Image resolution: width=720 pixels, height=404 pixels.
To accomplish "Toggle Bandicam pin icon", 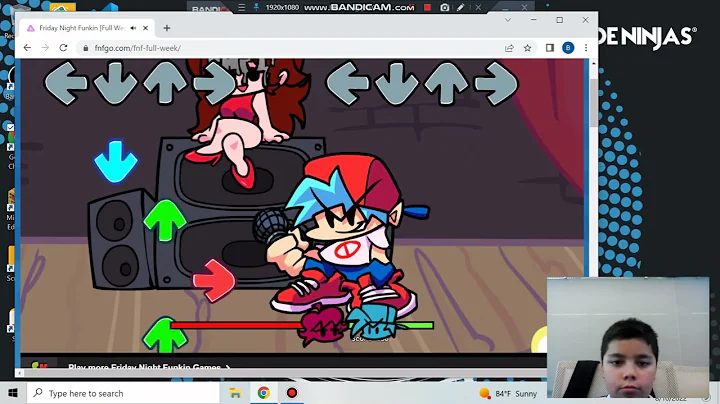I will (256, 7).
